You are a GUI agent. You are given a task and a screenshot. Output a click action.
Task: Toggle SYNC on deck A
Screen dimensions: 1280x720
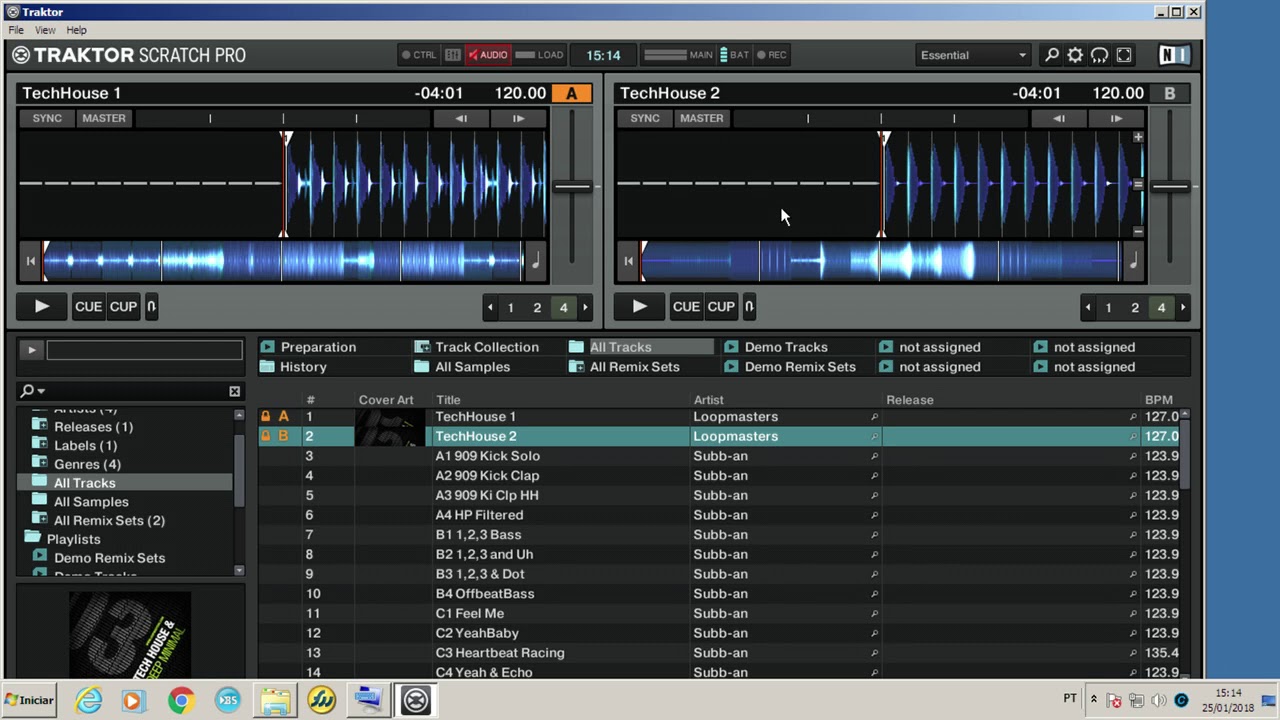[47, 118]
